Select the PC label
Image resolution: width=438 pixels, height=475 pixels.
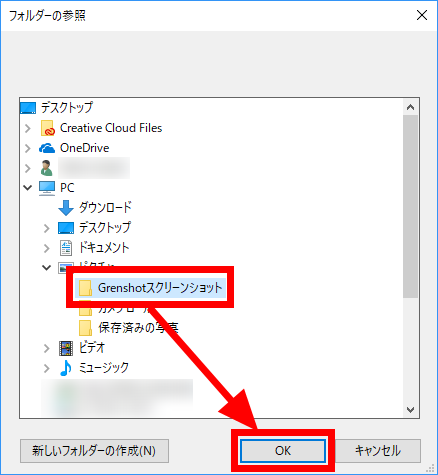point(67,188)
